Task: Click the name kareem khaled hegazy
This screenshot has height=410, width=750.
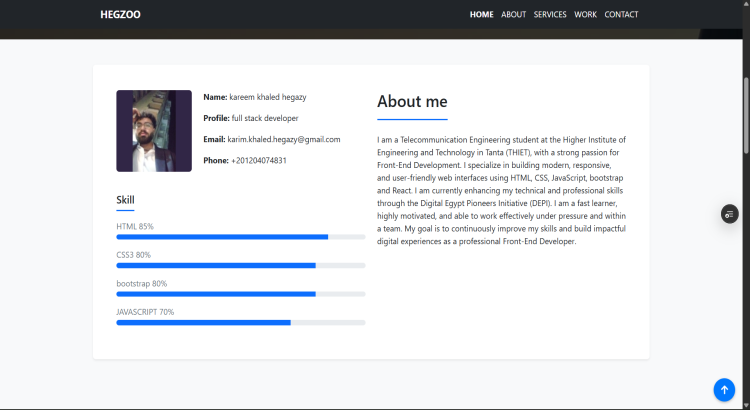Action: tap(268, 97)
